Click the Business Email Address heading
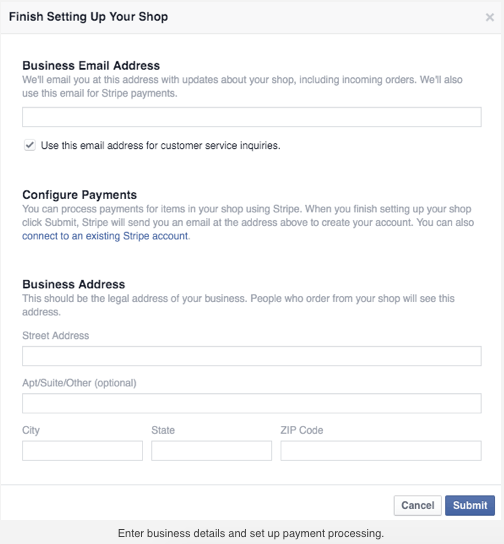This screenshot has height=544, width=504. [91, 66]
